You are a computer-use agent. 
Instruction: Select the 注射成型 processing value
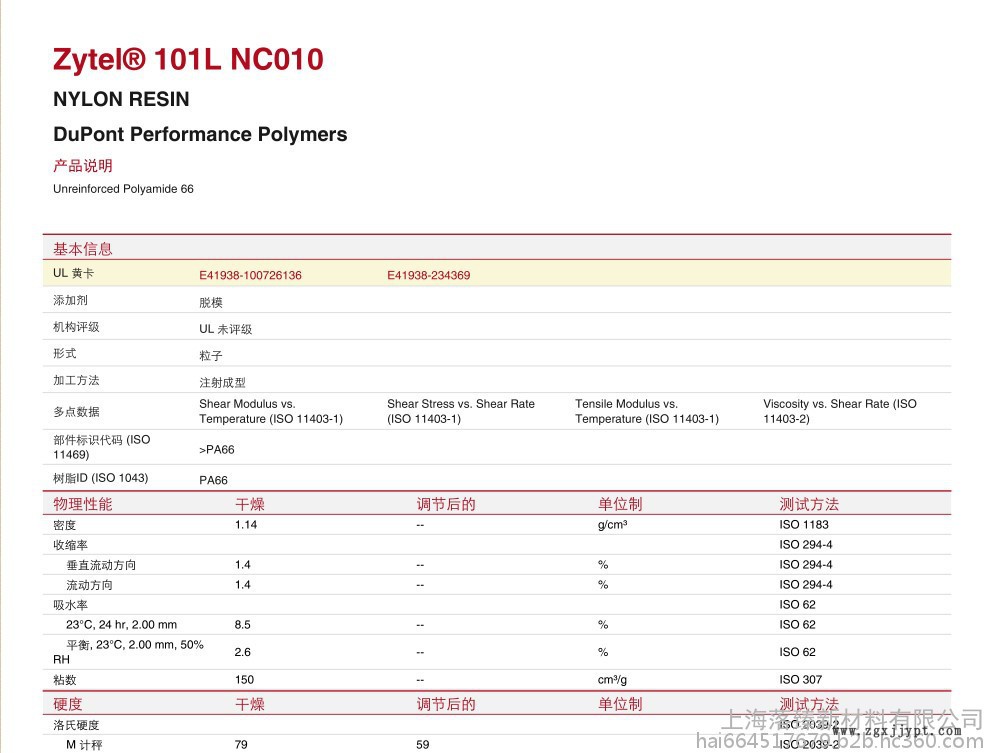(223, 383)
